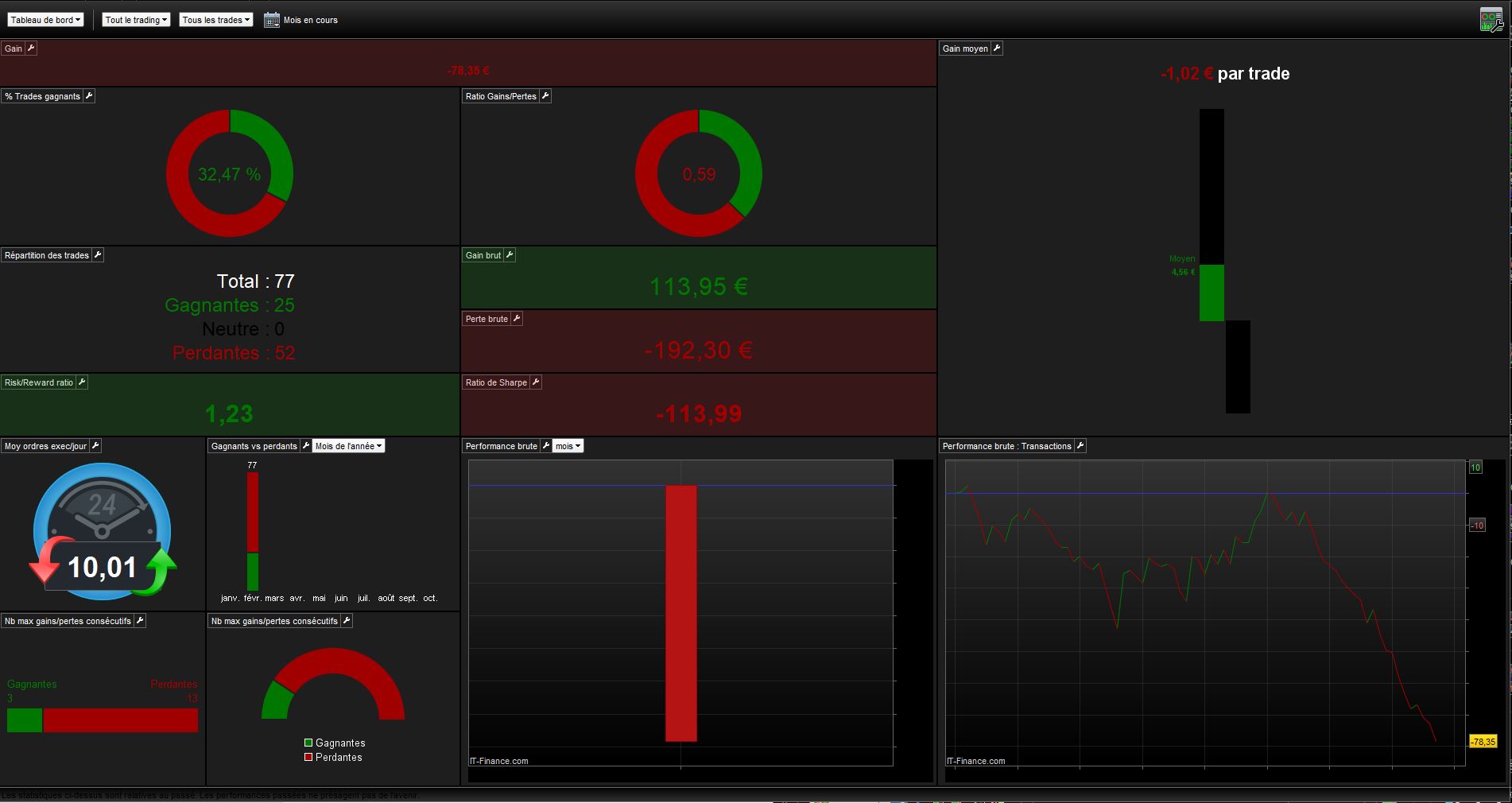The height and width of the screenshot is (803, 1512).
Task: Open Ratio de Sharpe wrench settings
Action: point(536,382)
